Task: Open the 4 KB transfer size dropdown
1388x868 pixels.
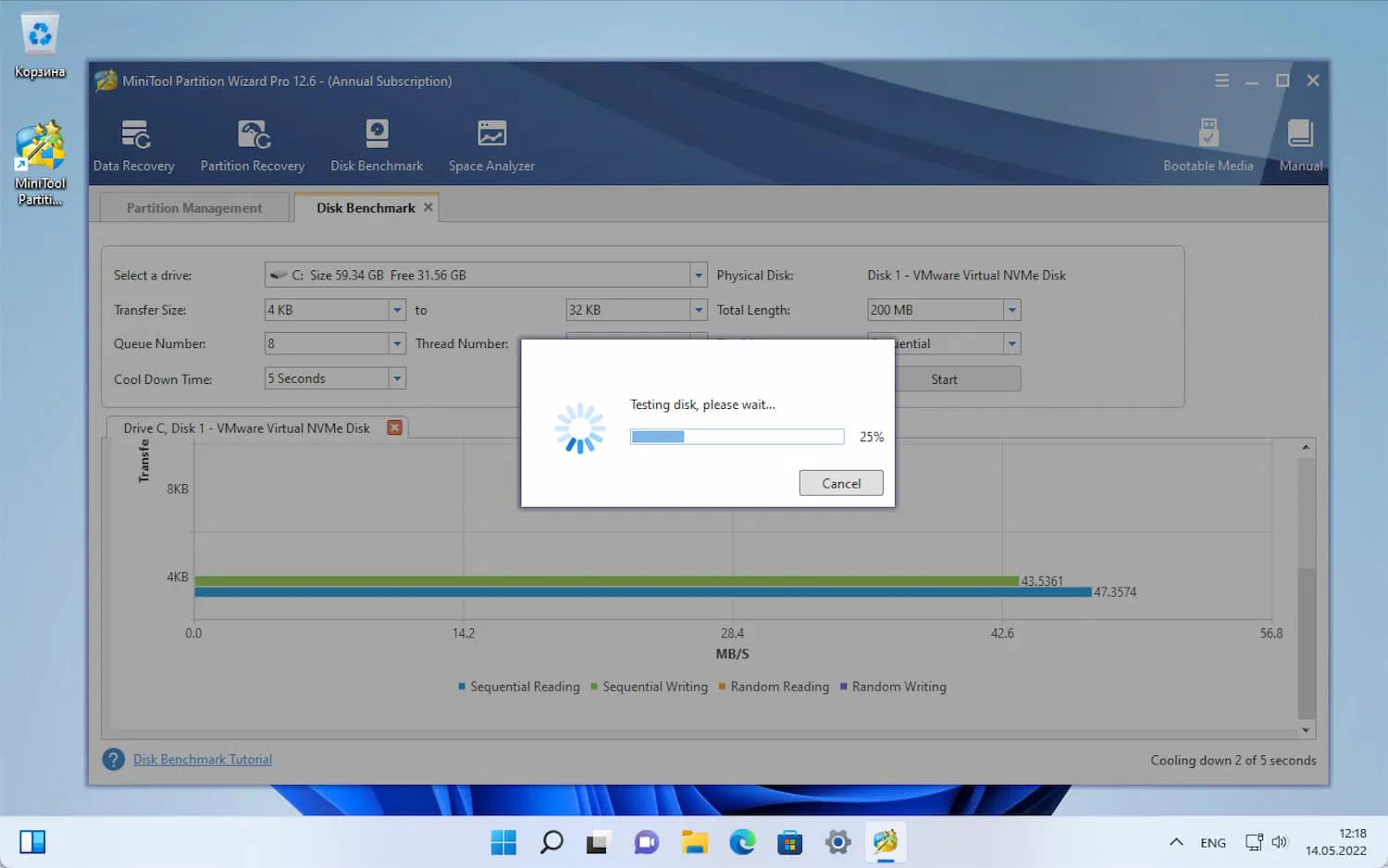Action: click(397, 310)
